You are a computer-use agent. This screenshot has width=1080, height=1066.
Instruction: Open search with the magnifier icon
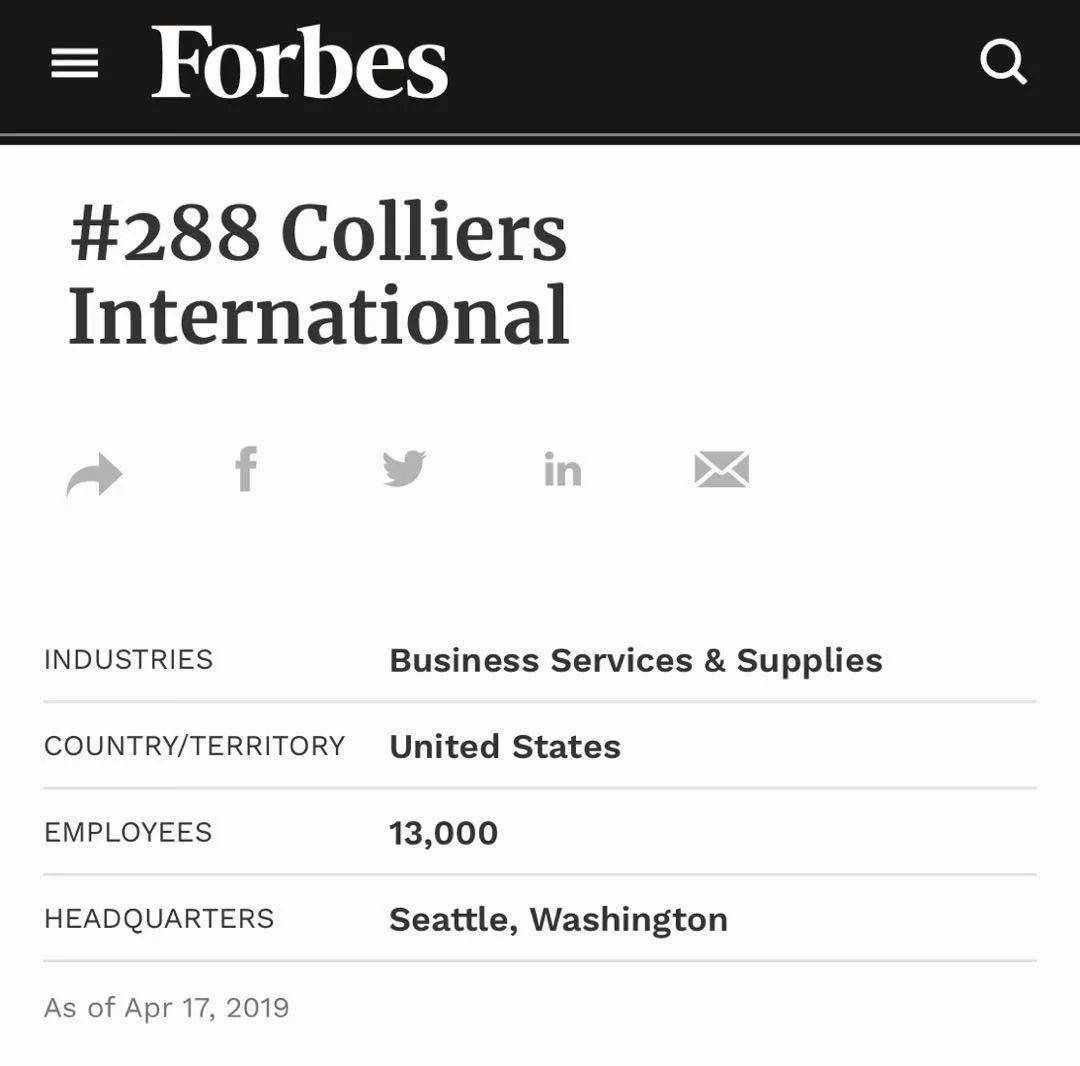pyautogui.click(x=1004, y=63)
